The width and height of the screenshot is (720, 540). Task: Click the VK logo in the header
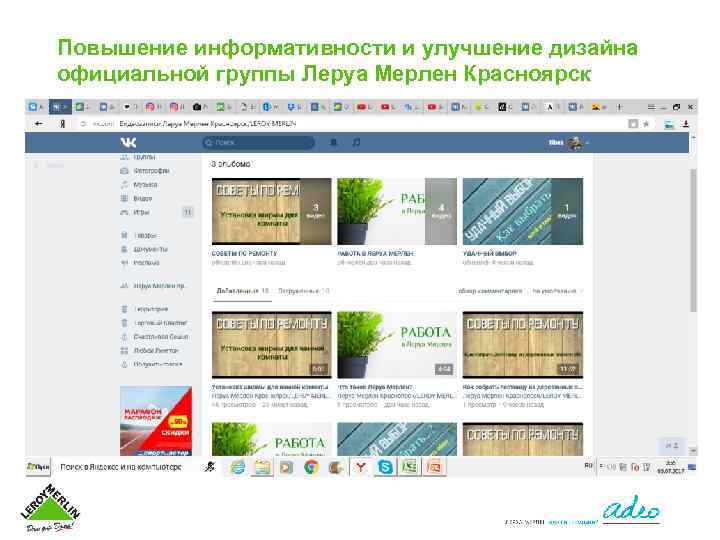pyautogui.click(x=128, y=142)
